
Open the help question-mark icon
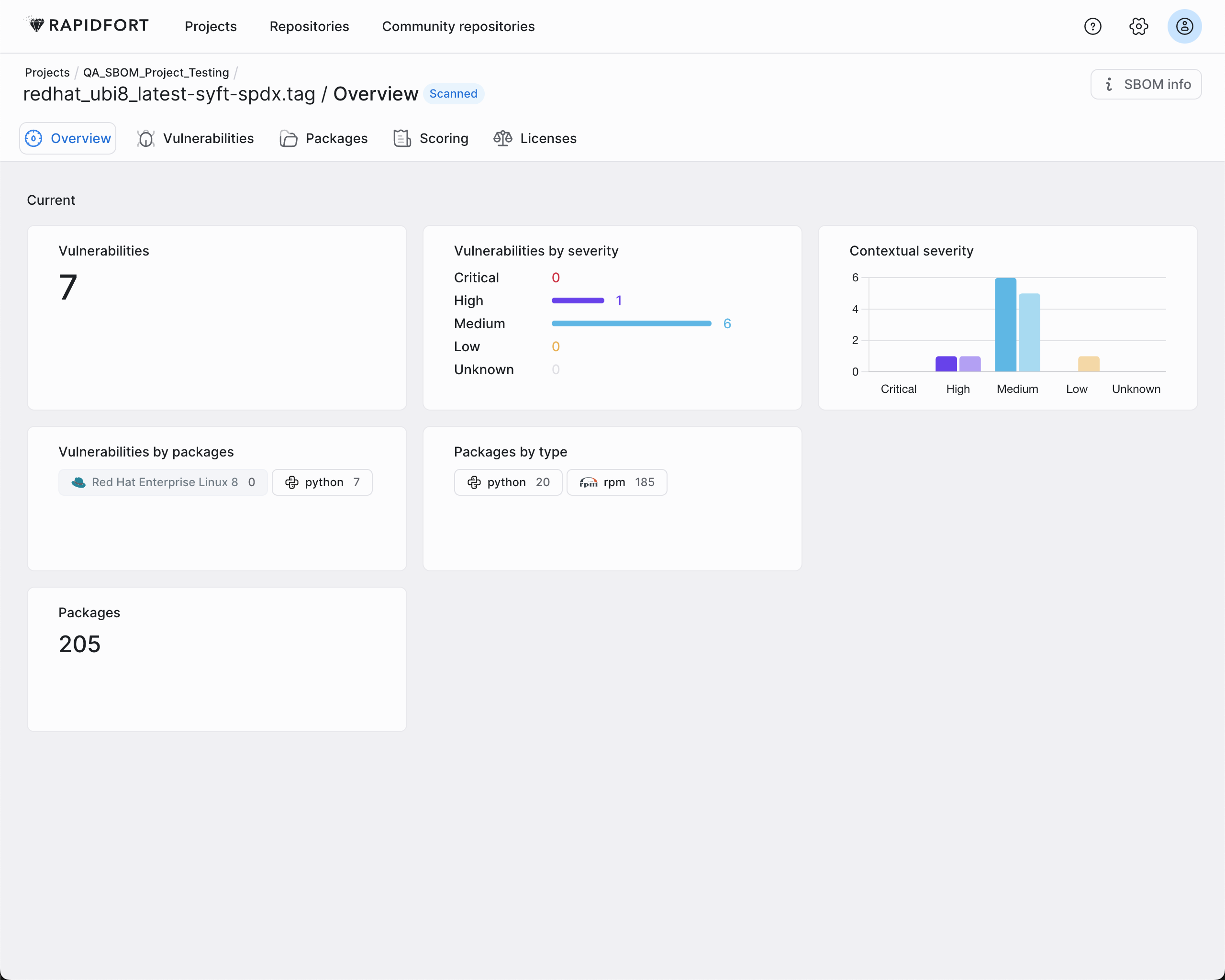[1092, 26]
